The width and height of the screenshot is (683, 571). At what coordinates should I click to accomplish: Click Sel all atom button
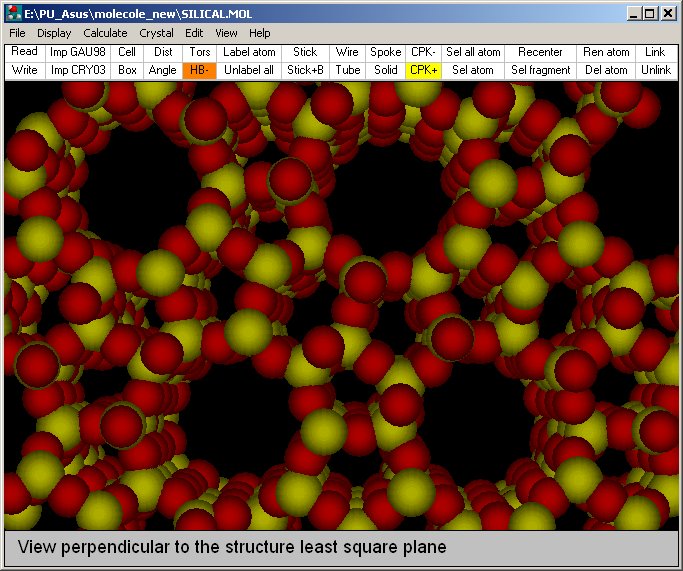coord(473,52)
